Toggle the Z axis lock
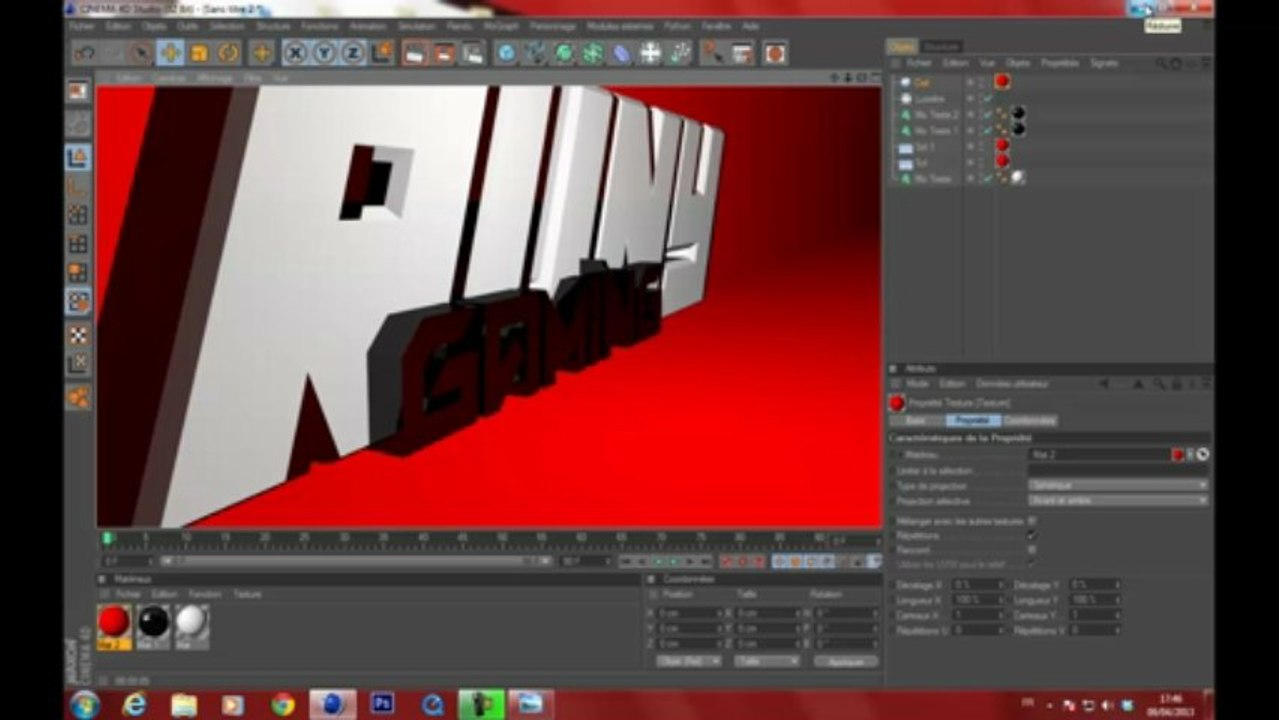Image resolution: width=1279 pixels, height=720 pixels. (x=353, y=53)
